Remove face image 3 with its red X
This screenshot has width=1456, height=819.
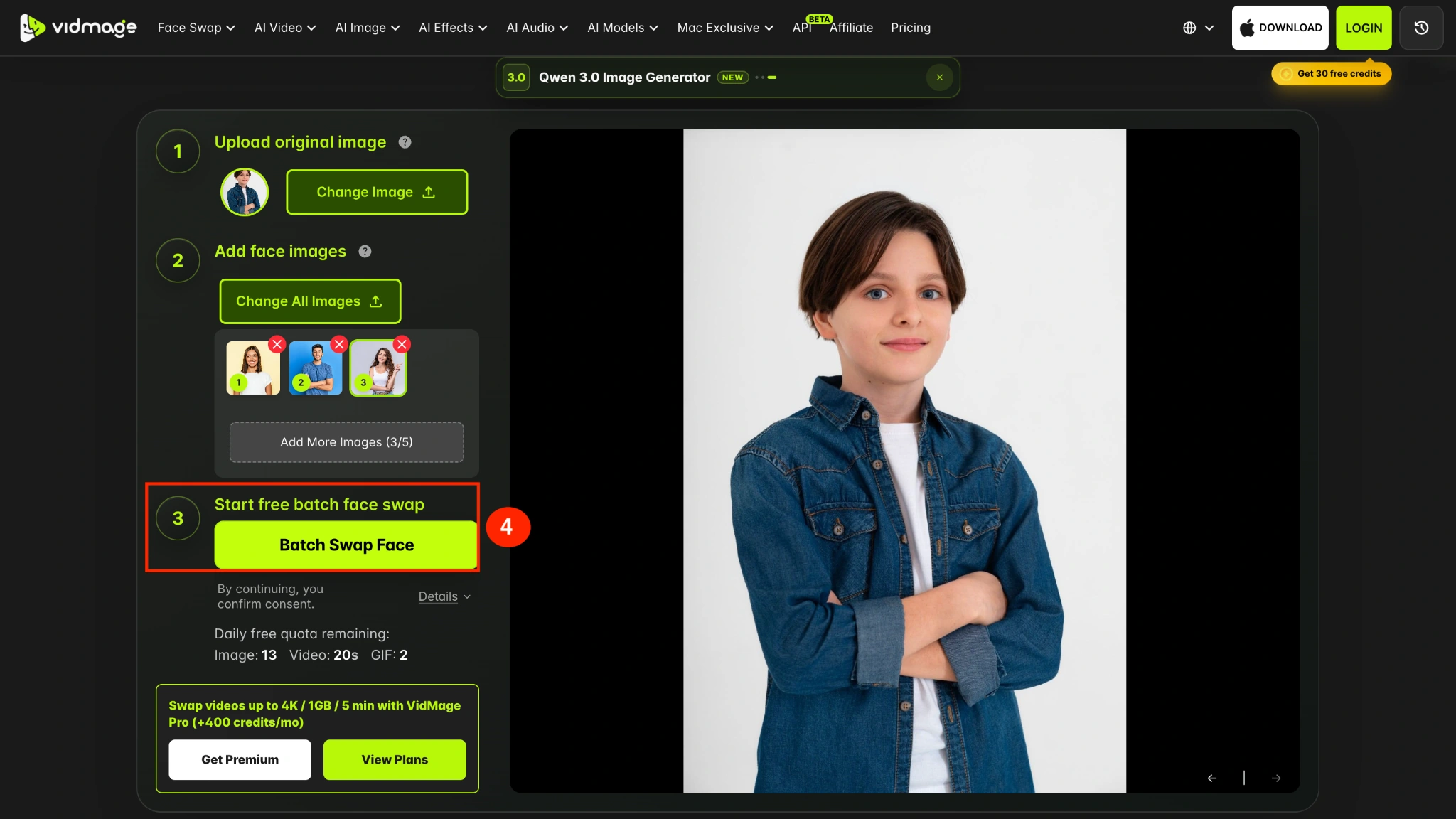pos(402,345)
